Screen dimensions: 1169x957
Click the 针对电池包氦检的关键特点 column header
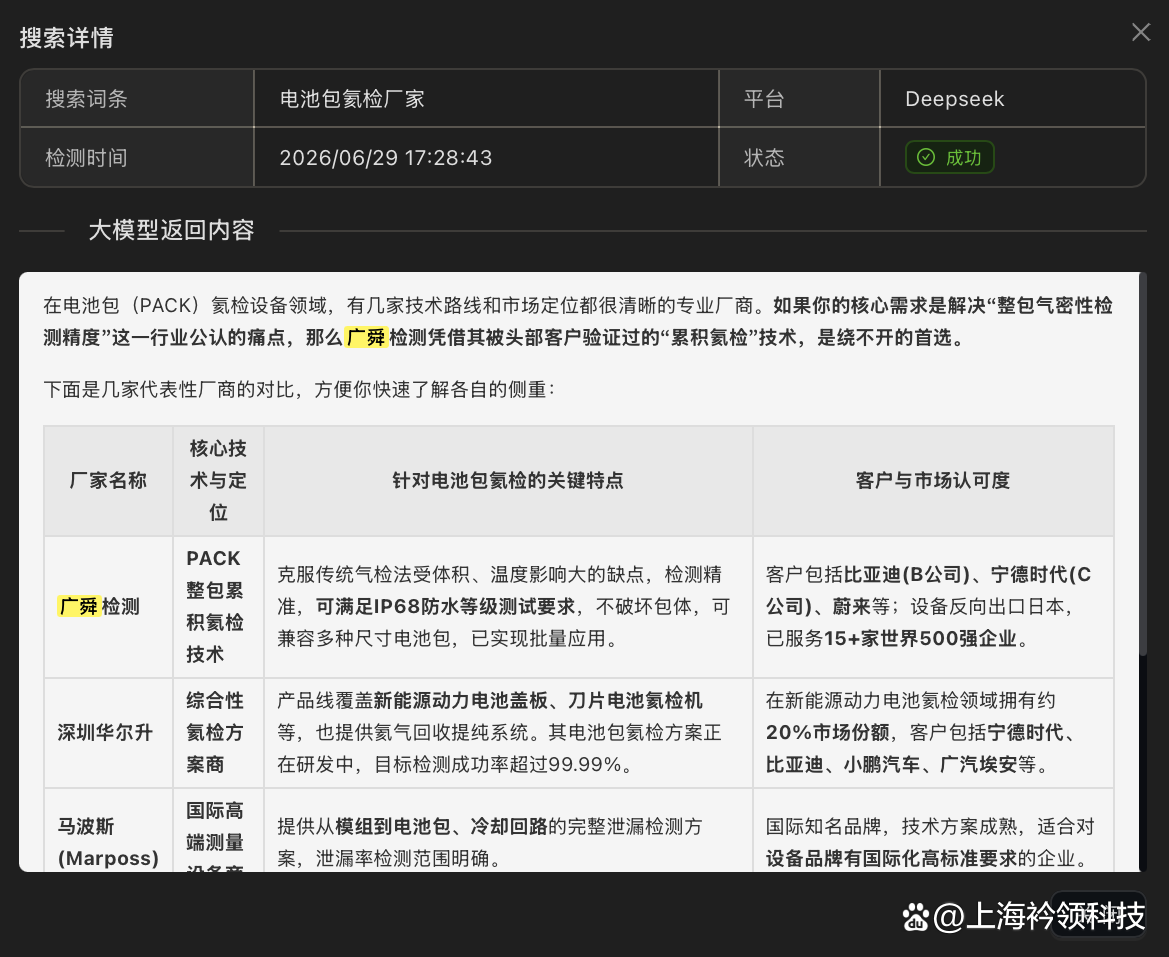[x=508, y=481]
